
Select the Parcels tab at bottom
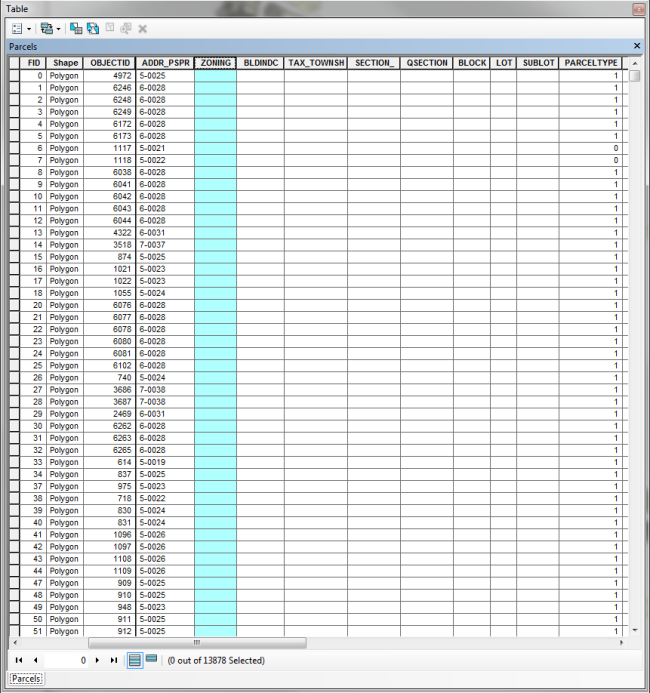26,679
